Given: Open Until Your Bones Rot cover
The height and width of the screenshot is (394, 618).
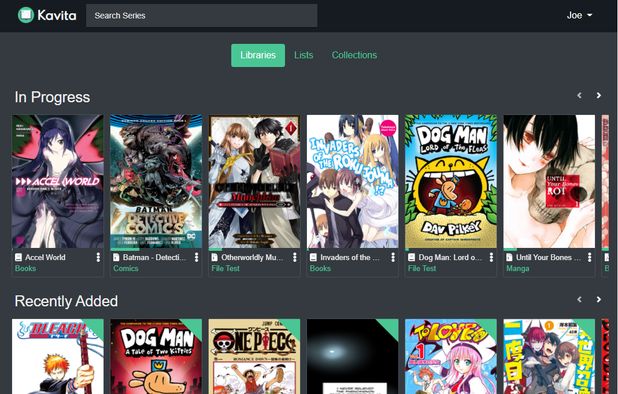Looking at the screenshot, I should click(549, 182).
